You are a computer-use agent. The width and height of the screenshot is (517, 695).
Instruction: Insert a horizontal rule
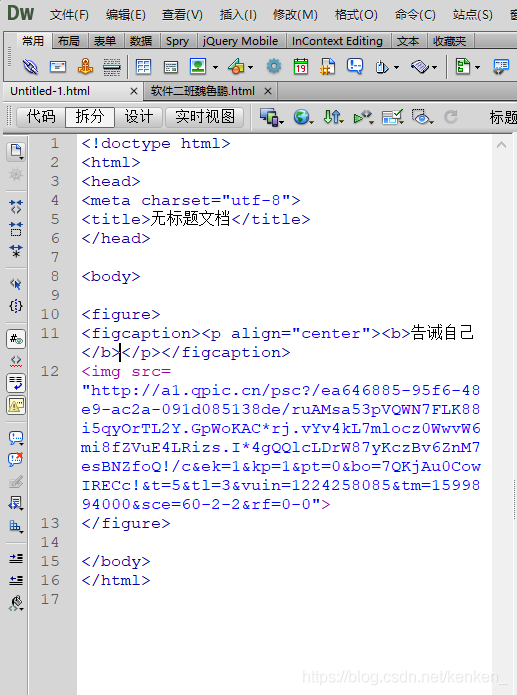112,67
